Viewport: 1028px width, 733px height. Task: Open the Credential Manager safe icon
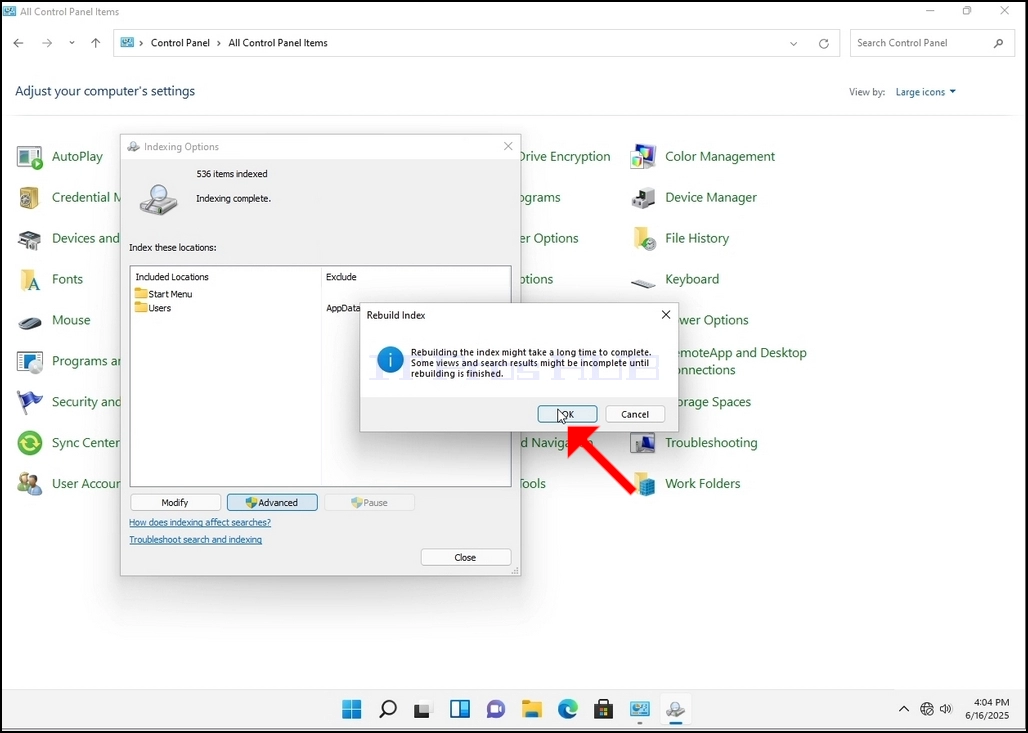click(30, 198)
